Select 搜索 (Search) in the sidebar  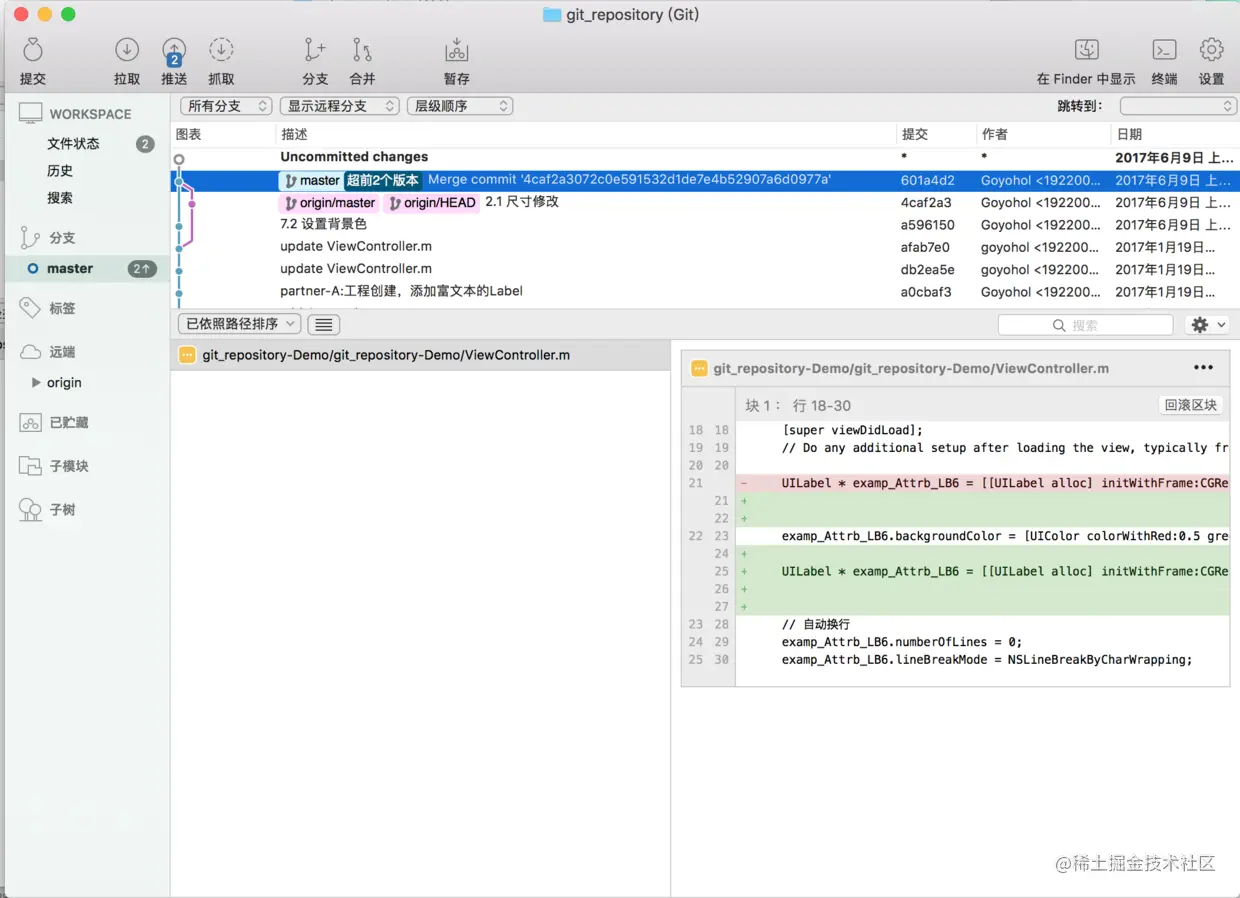click(x=60, y=198)
